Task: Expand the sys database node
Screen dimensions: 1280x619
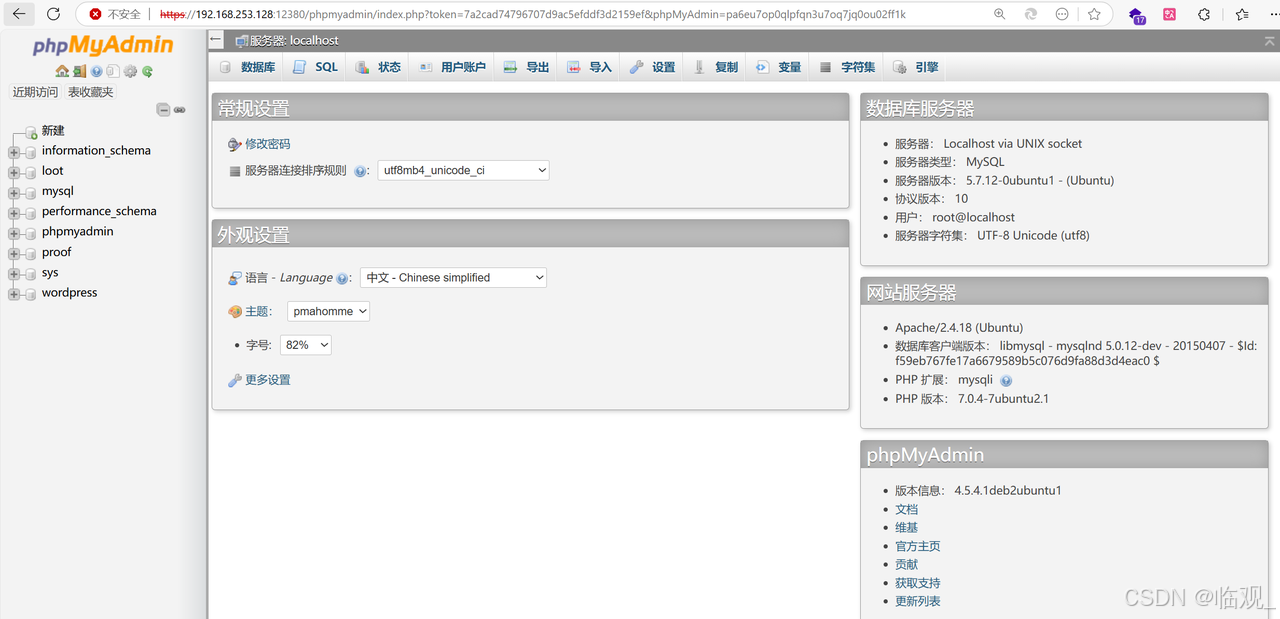Action: (14, 274)
